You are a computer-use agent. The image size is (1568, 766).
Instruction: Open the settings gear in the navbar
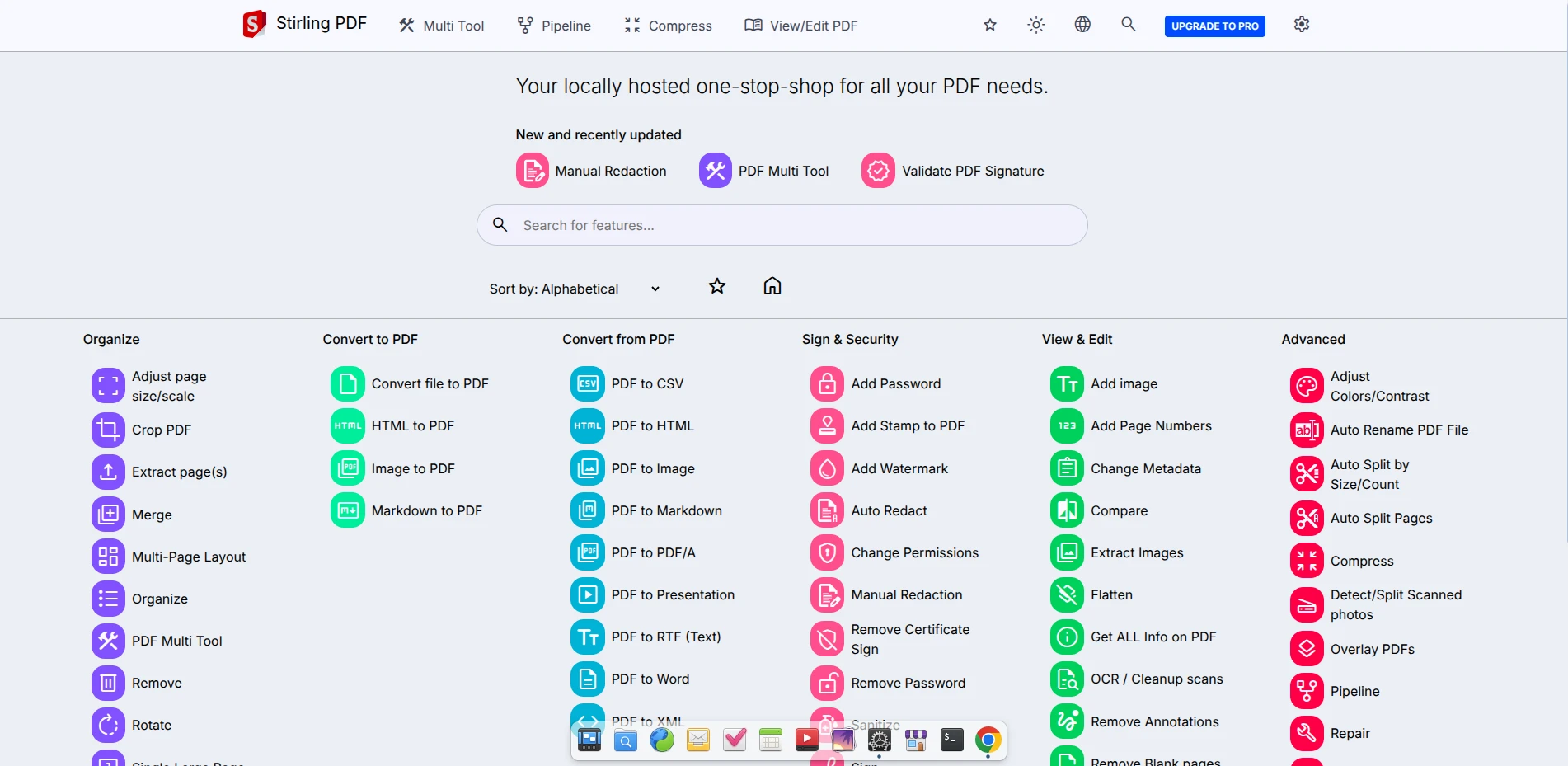(1302, 25)
